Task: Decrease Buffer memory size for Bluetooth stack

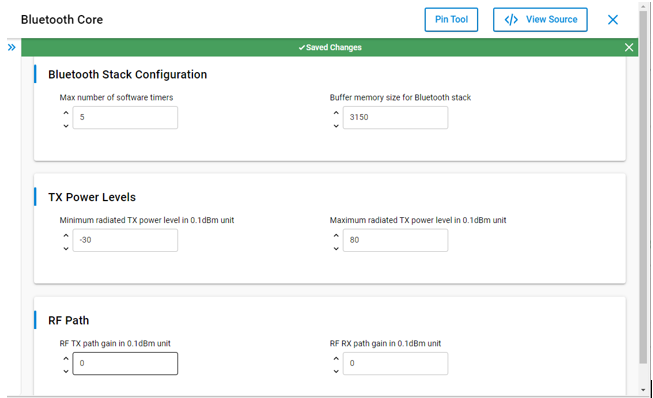Action: 336,126
